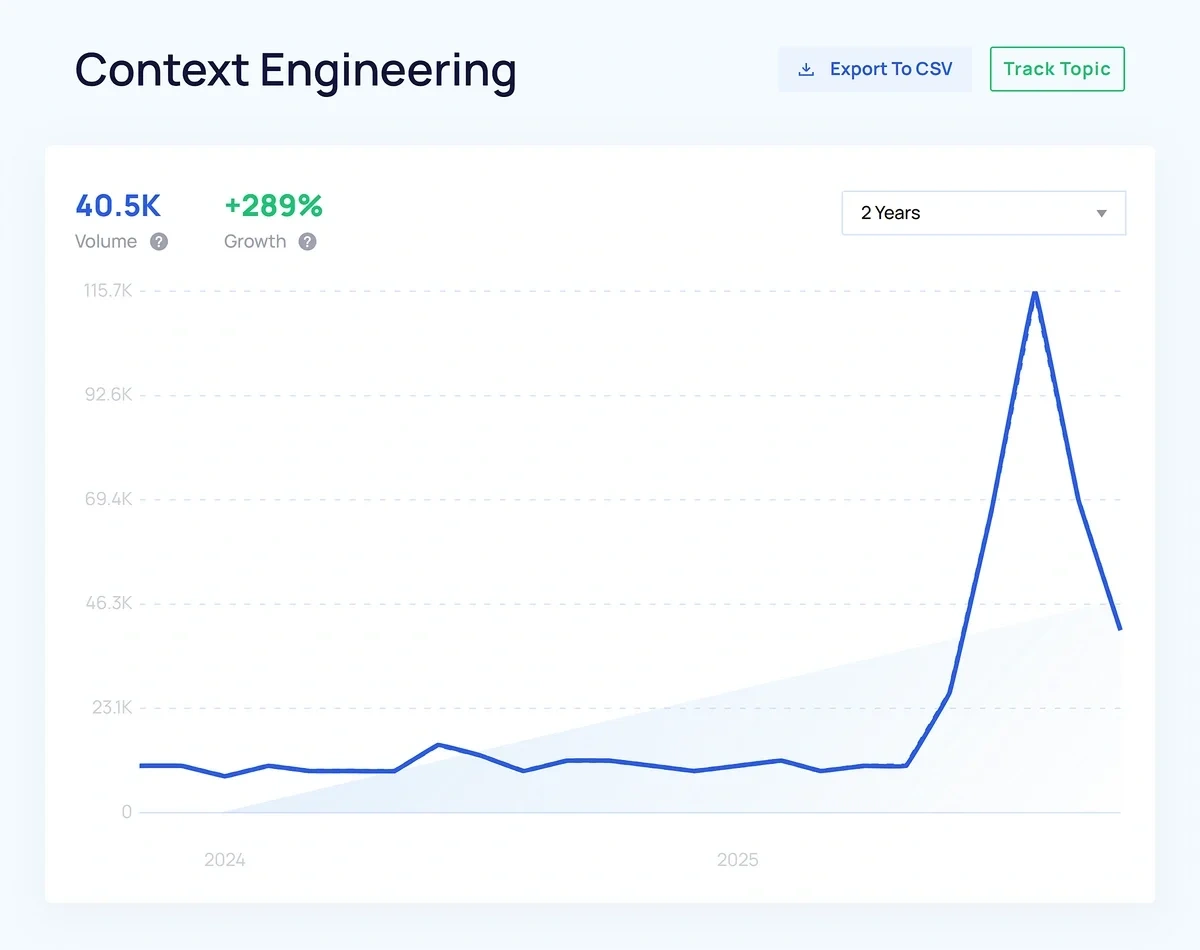Click the Export To CSV text
The width and height of the screenshot is (1200, 950).
click(890, 70)
